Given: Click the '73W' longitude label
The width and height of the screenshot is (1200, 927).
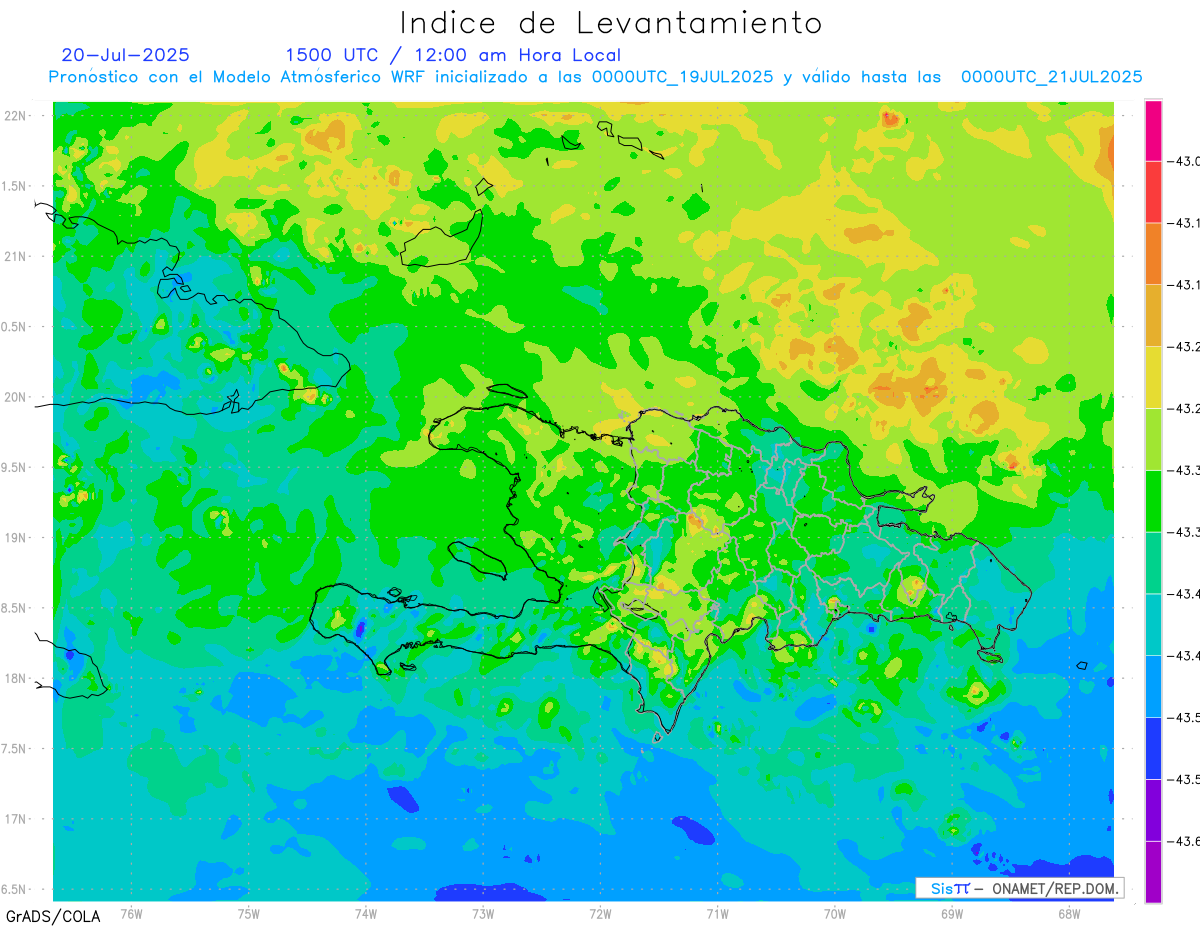Looking at the screenshot, I should 483,914.
